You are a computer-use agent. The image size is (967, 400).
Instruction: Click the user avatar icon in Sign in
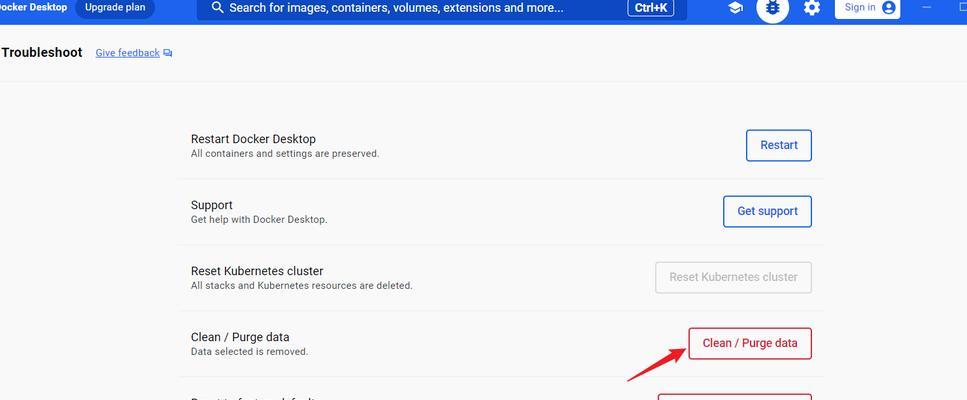tap(888, 8)
